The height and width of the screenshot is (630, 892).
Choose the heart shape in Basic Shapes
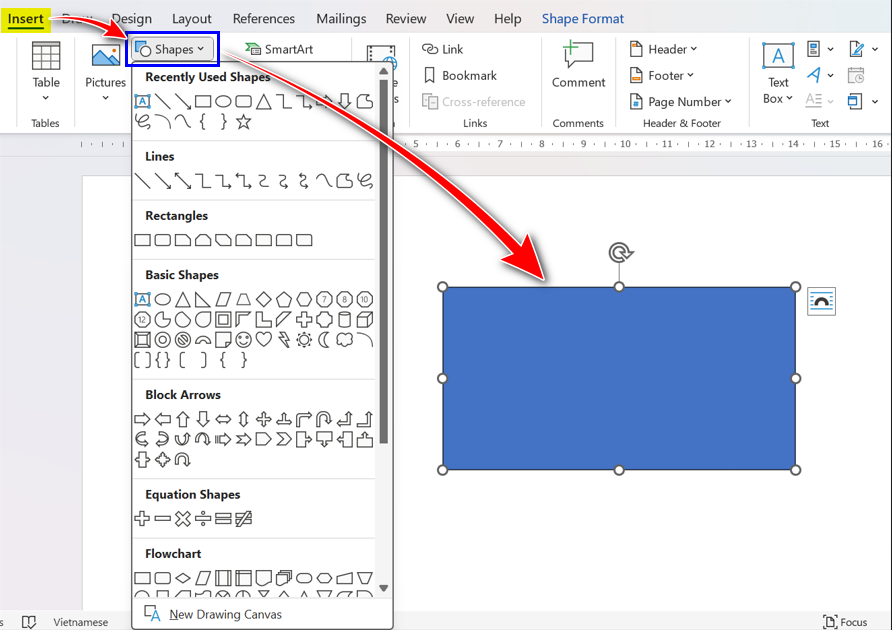click(264, 340)
